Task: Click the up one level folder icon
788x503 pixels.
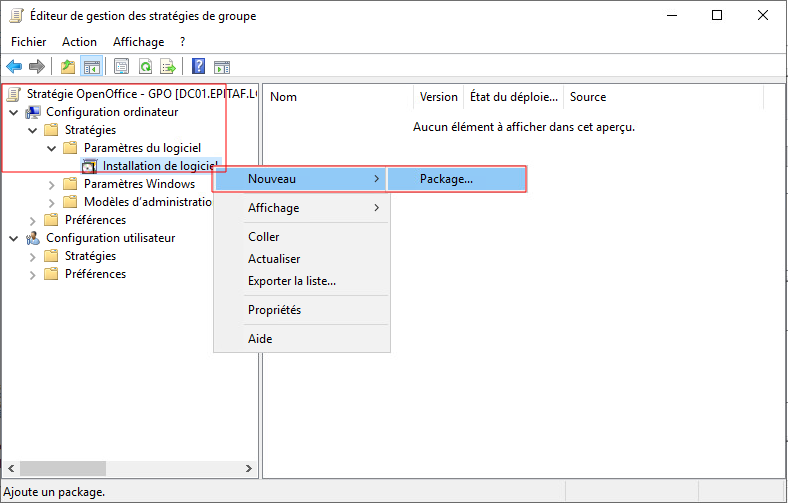Action: pos(68,67)
